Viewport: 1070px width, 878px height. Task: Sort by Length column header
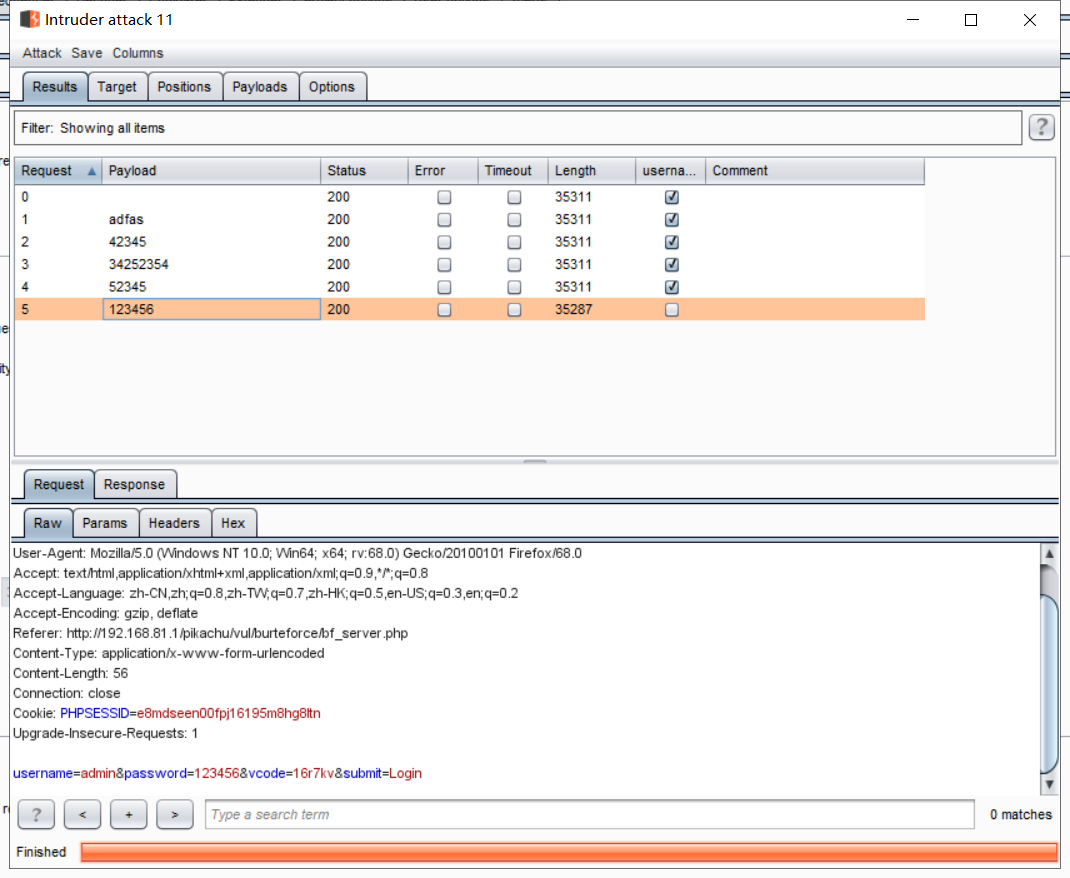[591, 171]
